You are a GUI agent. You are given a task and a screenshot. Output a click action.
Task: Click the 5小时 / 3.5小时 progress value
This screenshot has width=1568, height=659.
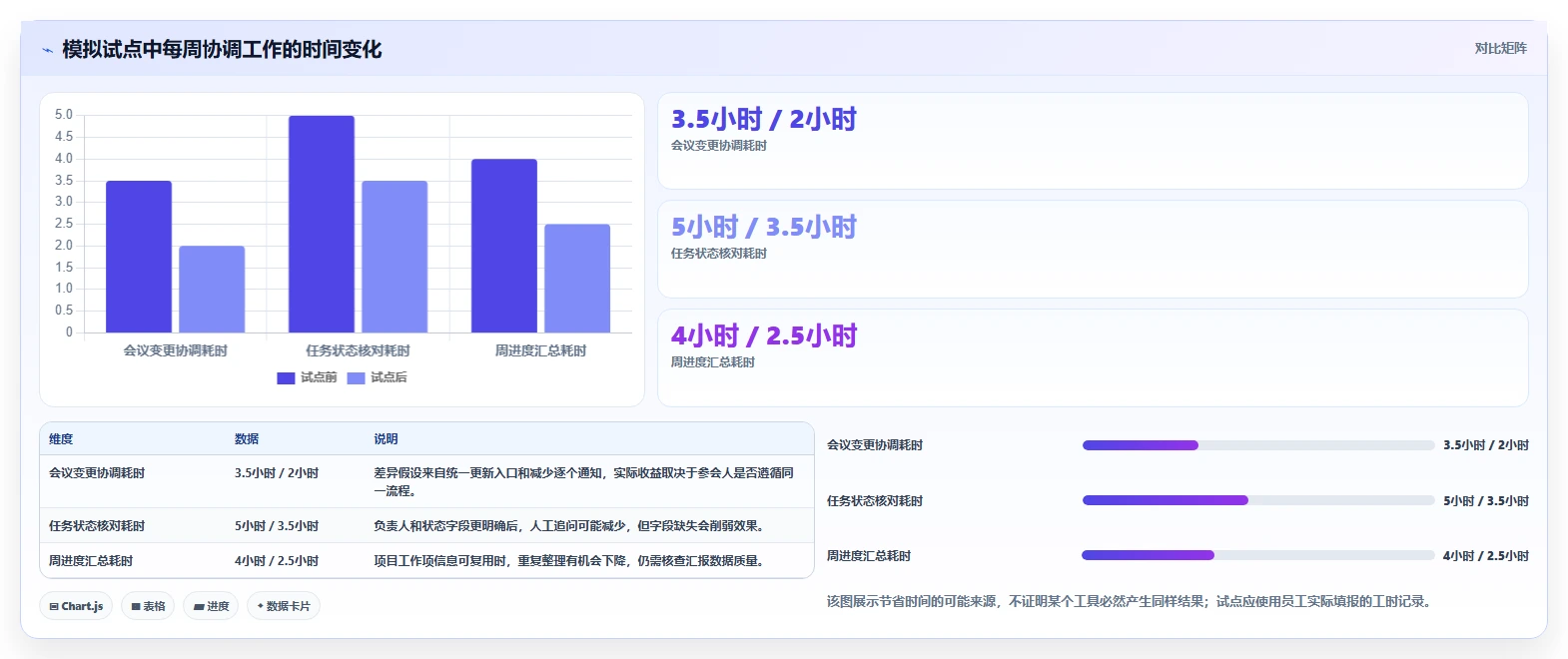[x=1486, y=501]
